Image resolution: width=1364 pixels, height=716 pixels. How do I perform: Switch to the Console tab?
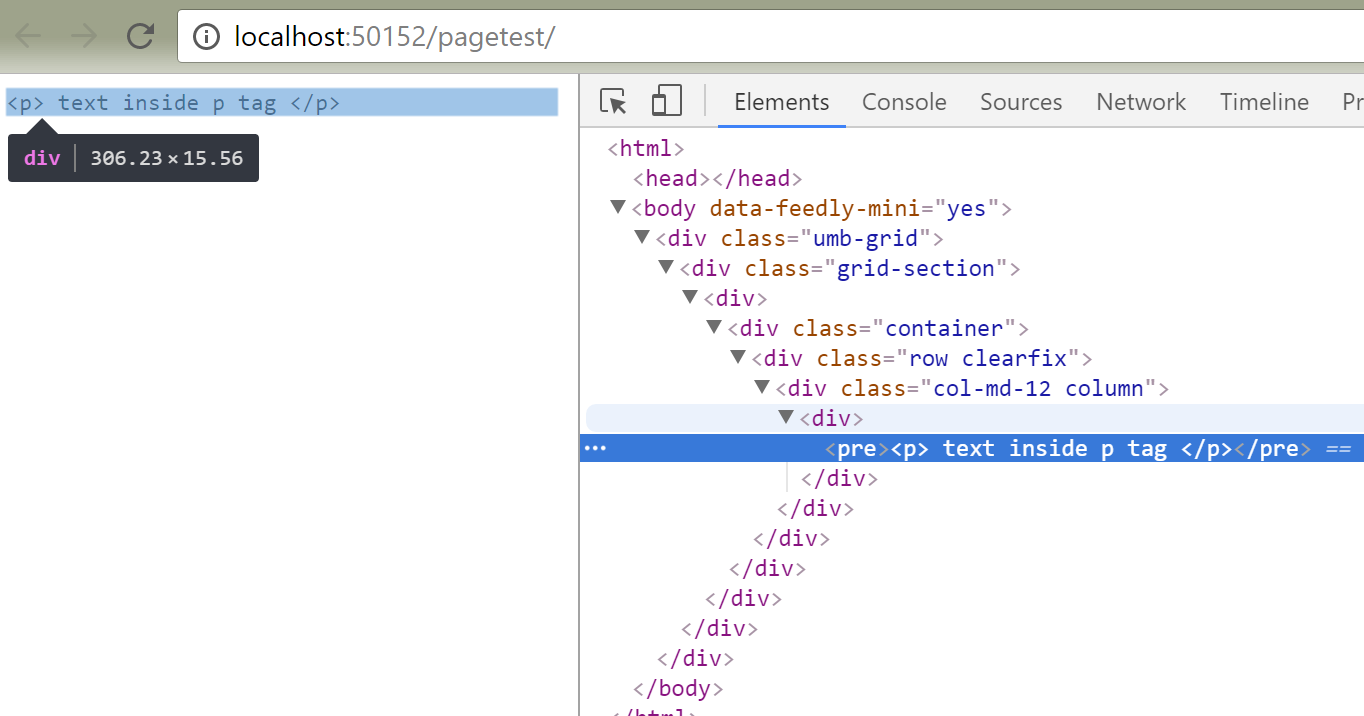point(904,102)
